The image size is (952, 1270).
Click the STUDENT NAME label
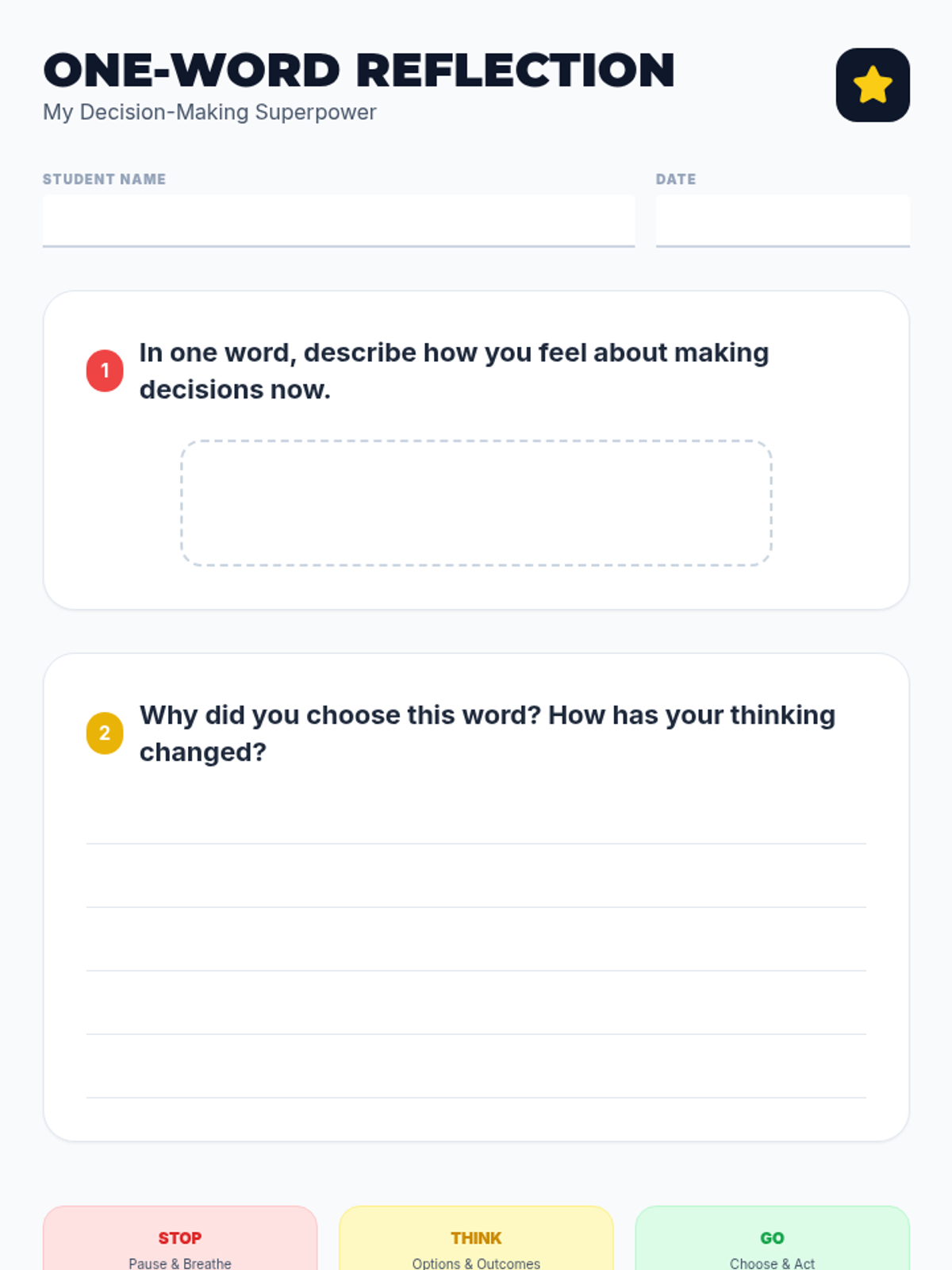[x=104, y=179]
